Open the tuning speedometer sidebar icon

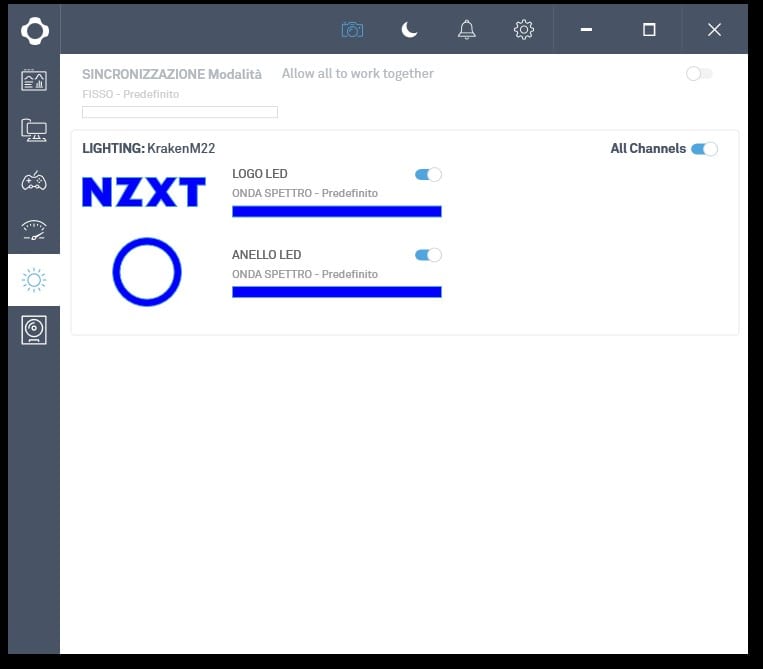point(34,230)
